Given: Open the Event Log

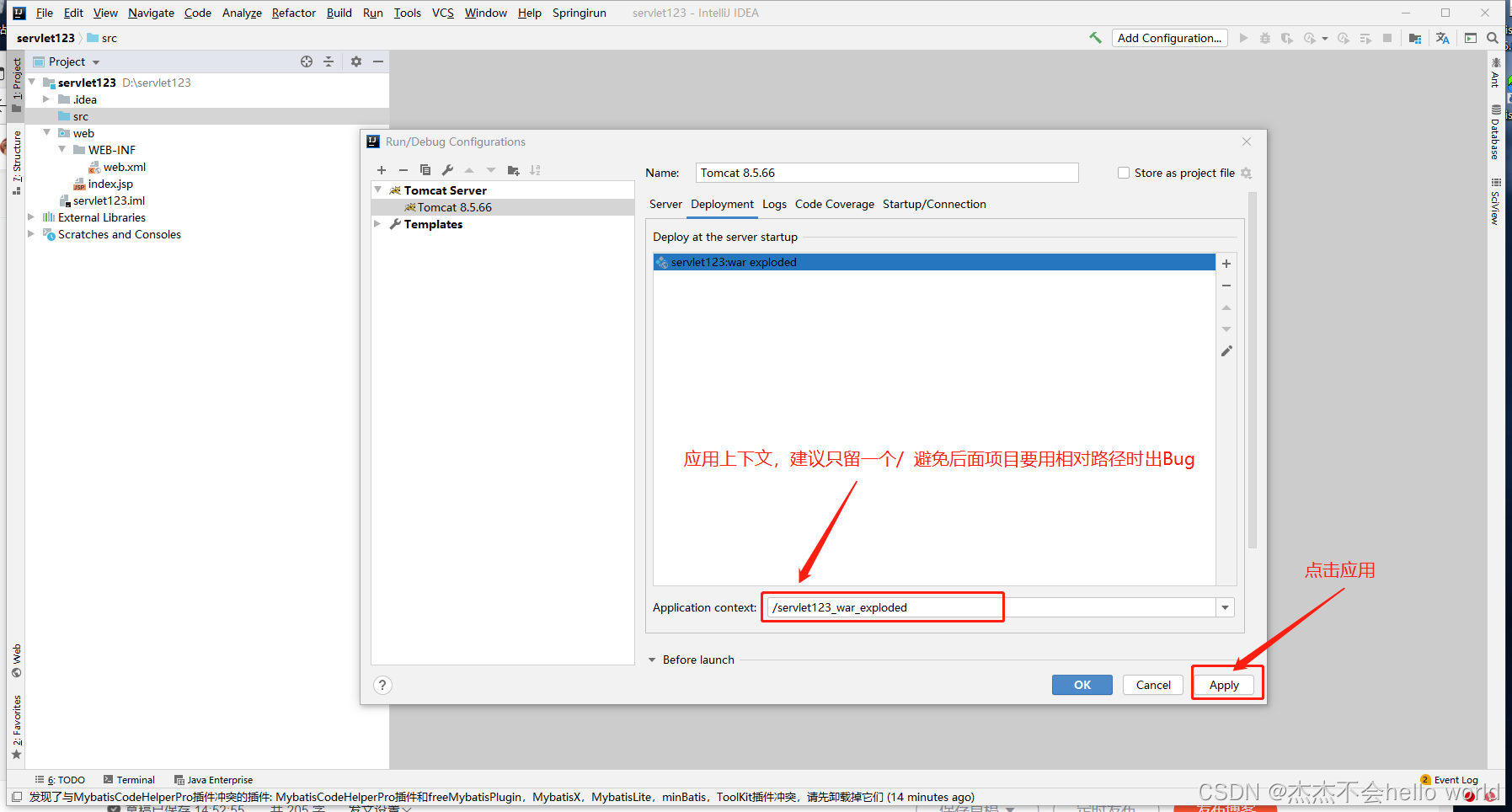Looking at the screenshot, I should 1450,780.
